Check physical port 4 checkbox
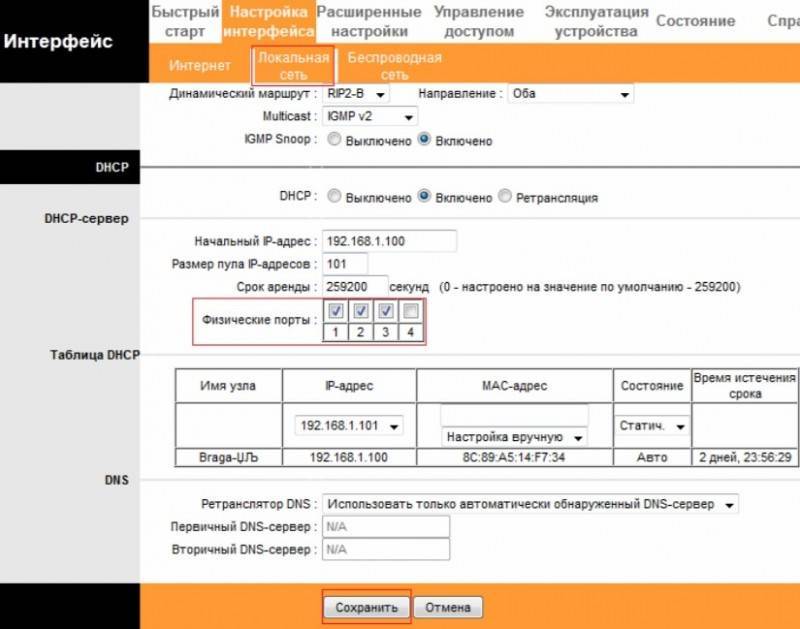Viewport: 800px width, 629px height. tap(411, 311)
